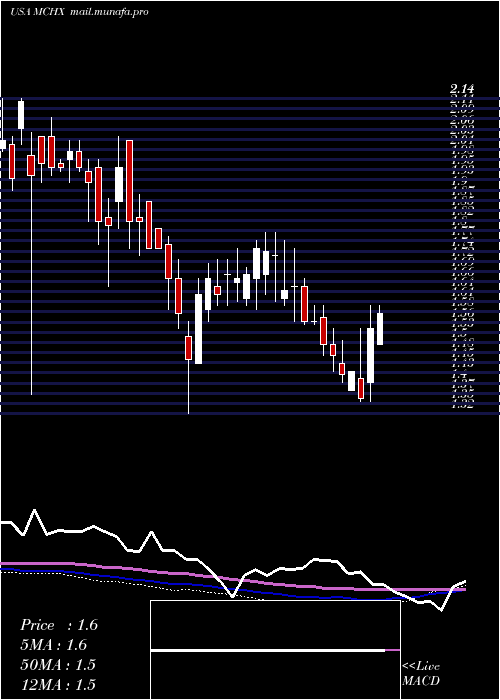Click the 2.14 top price label
Viewport: 500px width, 700px height.
click(462, 89)
